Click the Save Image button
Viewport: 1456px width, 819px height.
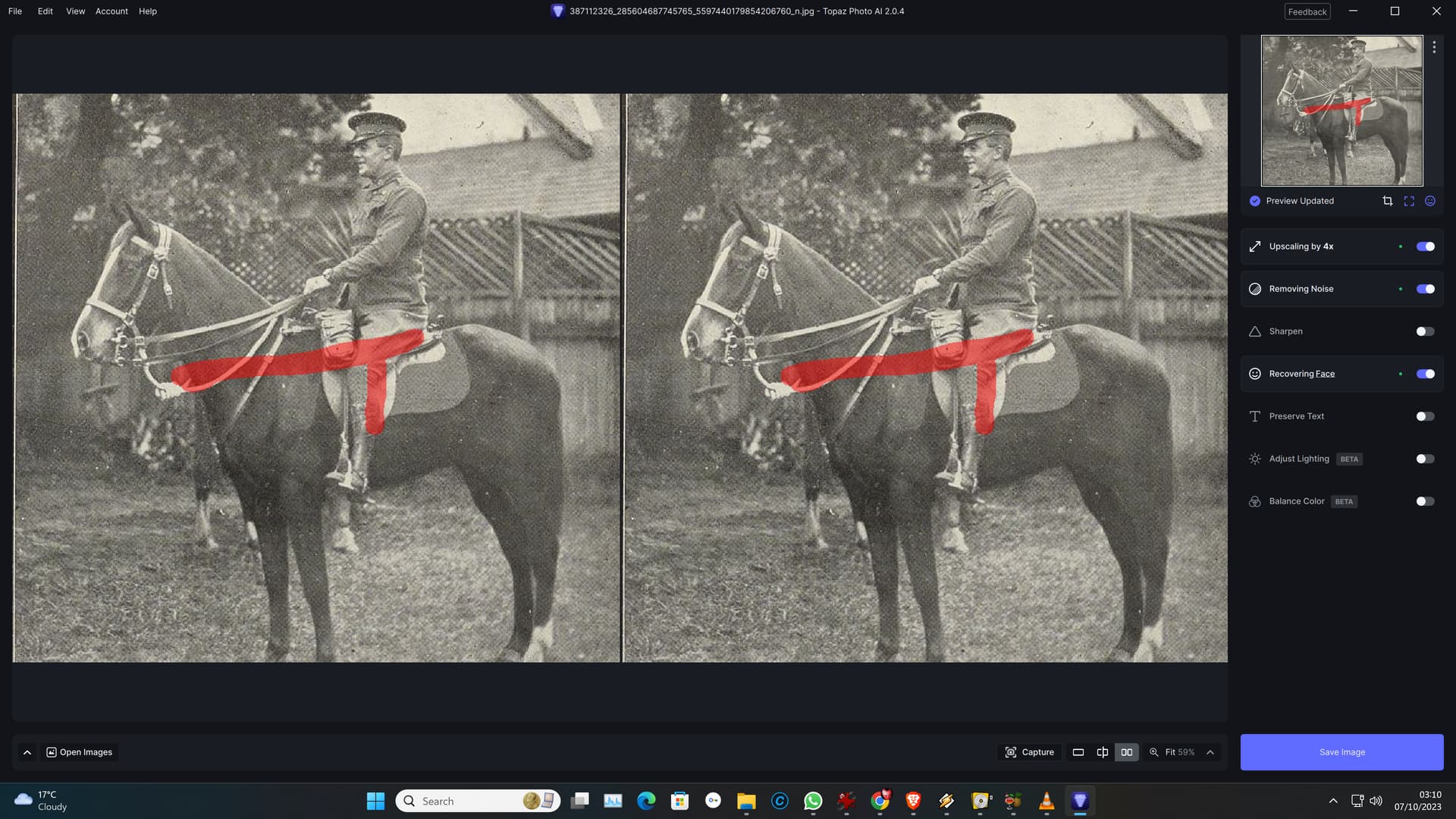pos(1341,752)
